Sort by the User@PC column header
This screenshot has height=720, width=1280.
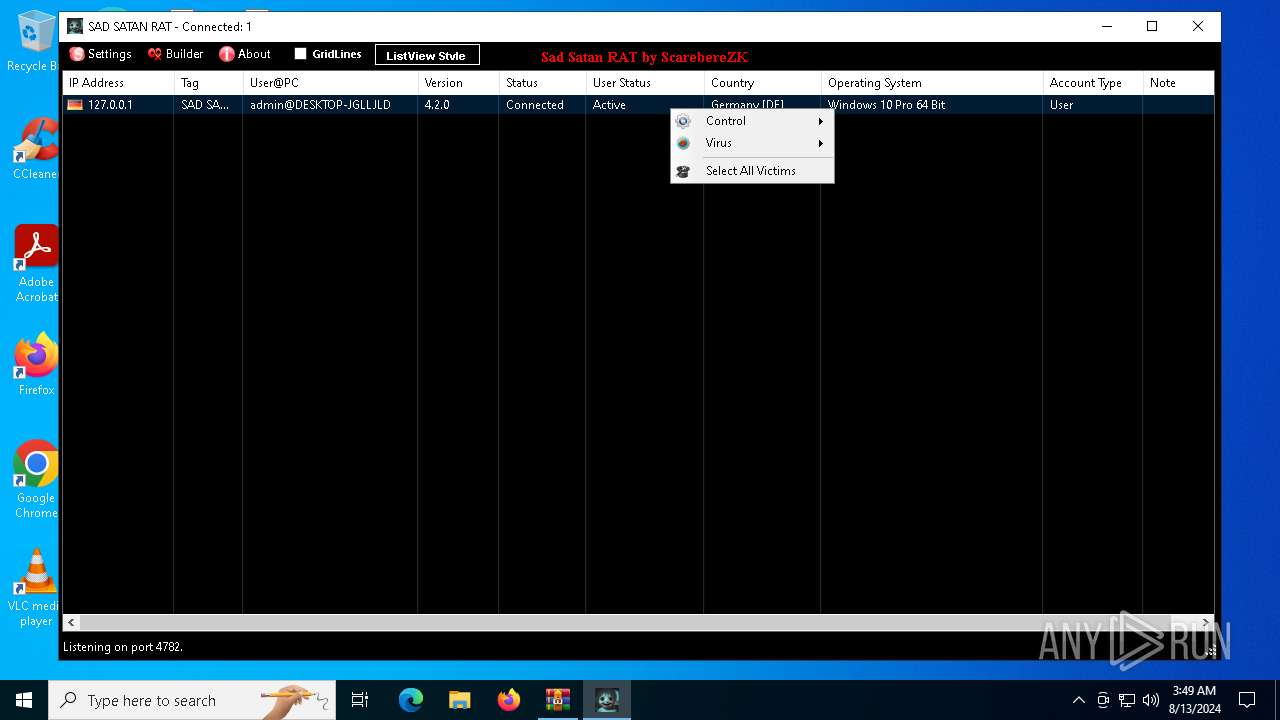[330, 83]
